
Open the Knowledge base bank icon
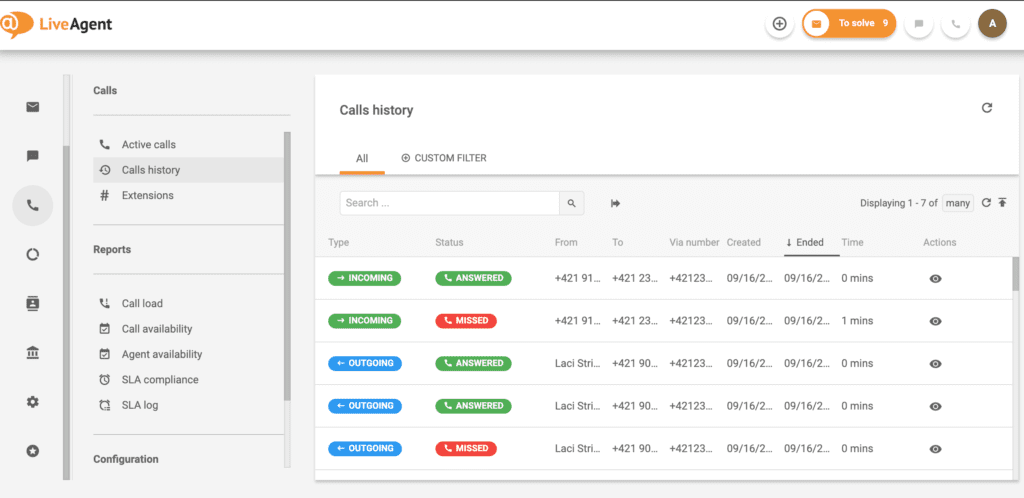[33, 352]
